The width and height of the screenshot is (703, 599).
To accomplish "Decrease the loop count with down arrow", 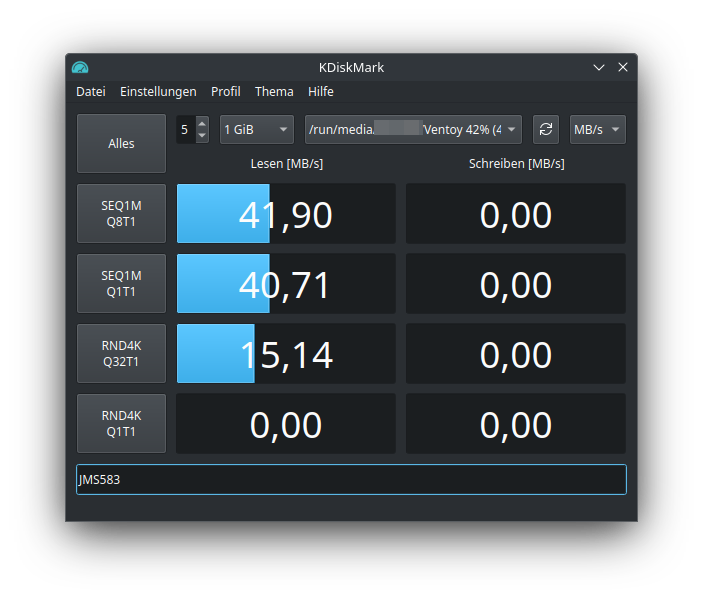I will (x=202, y=136).
